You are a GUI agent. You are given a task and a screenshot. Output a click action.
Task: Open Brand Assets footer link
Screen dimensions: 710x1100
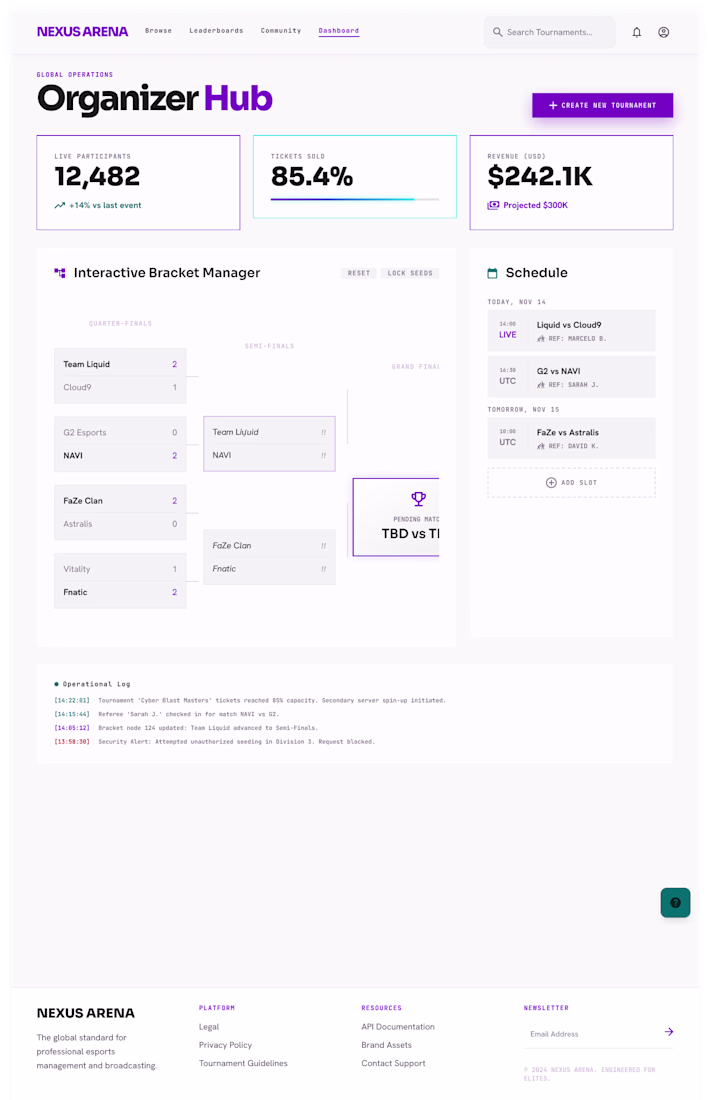pyautogui.click(x=387, y=1045)
